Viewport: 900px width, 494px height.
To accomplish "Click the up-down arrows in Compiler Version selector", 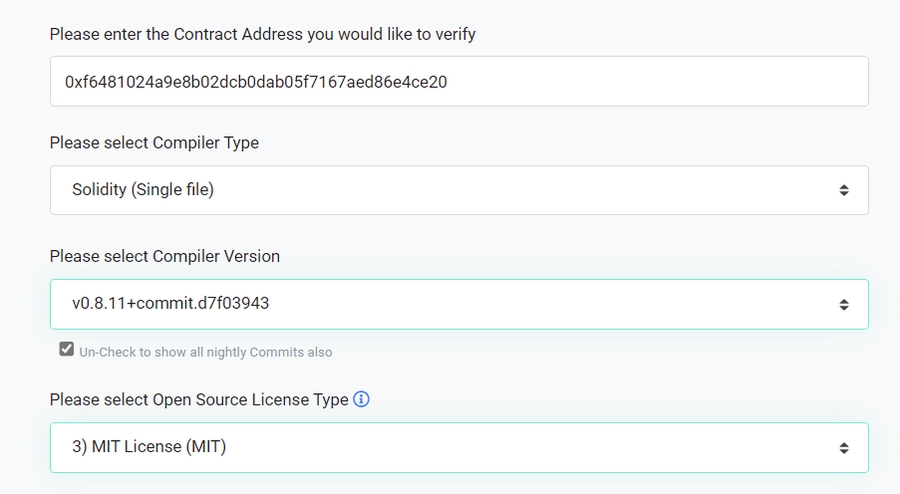I will [x=844, y=304].
